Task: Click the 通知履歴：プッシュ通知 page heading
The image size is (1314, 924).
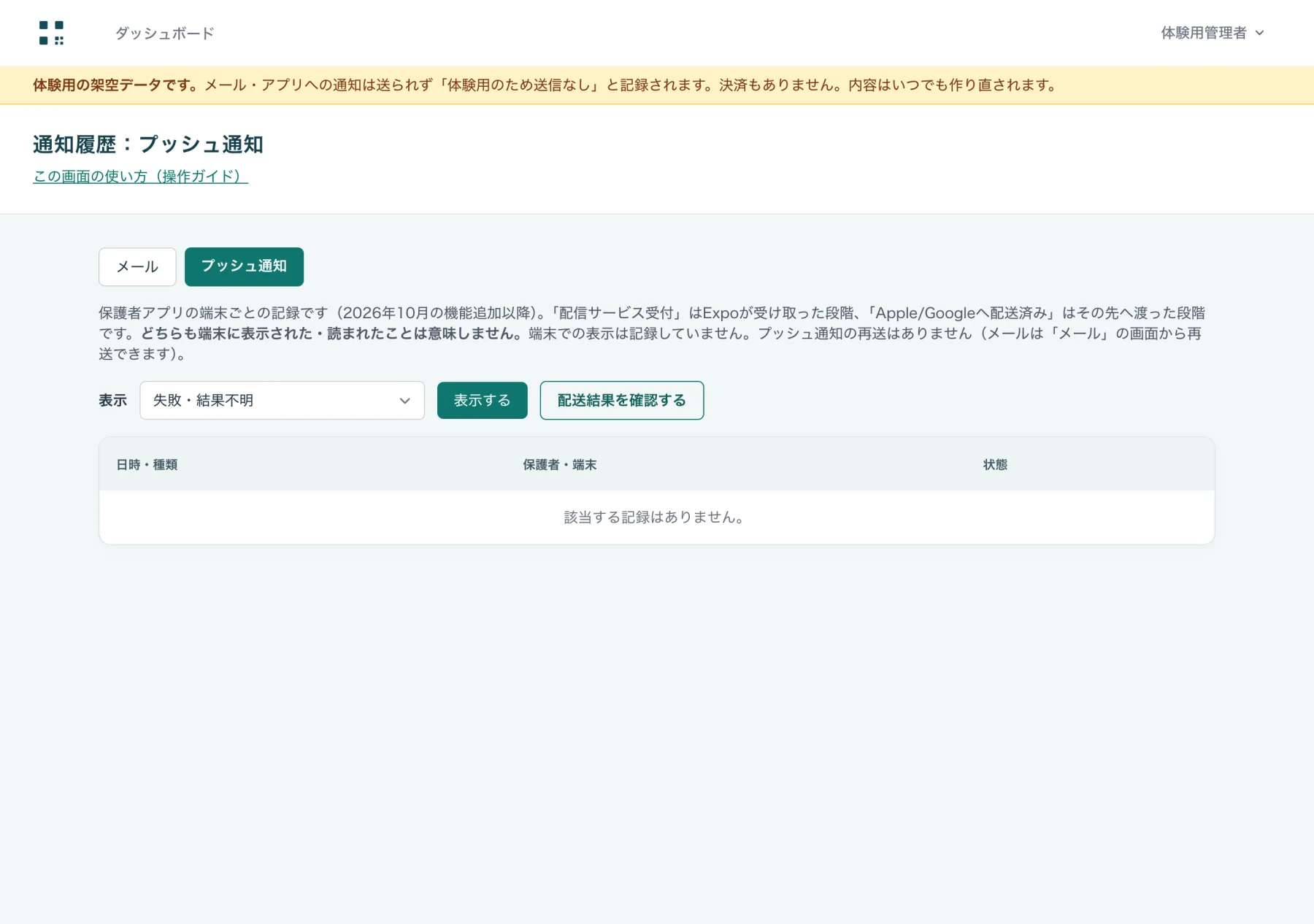Action: point(148,144)
